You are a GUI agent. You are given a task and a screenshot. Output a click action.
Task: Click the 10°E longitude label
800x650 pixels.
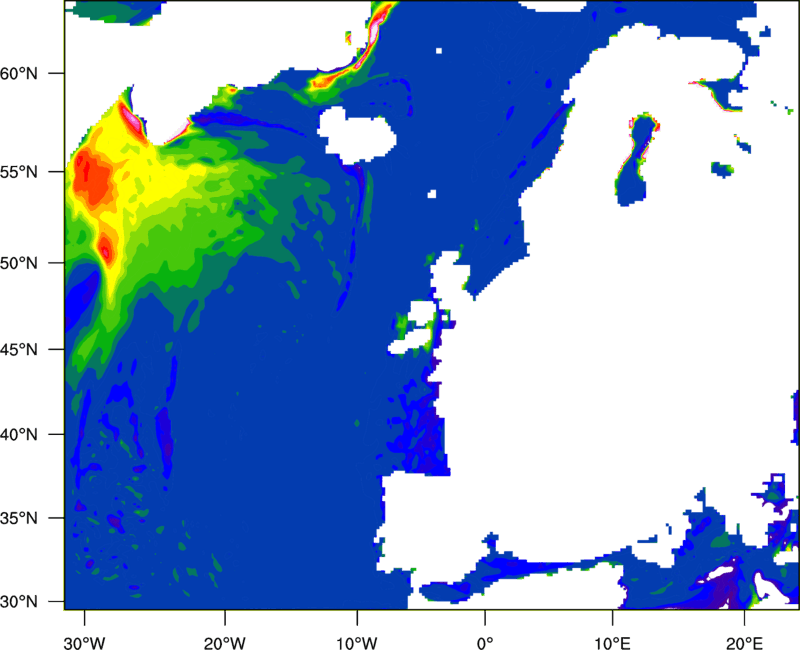tap(612, 643)
